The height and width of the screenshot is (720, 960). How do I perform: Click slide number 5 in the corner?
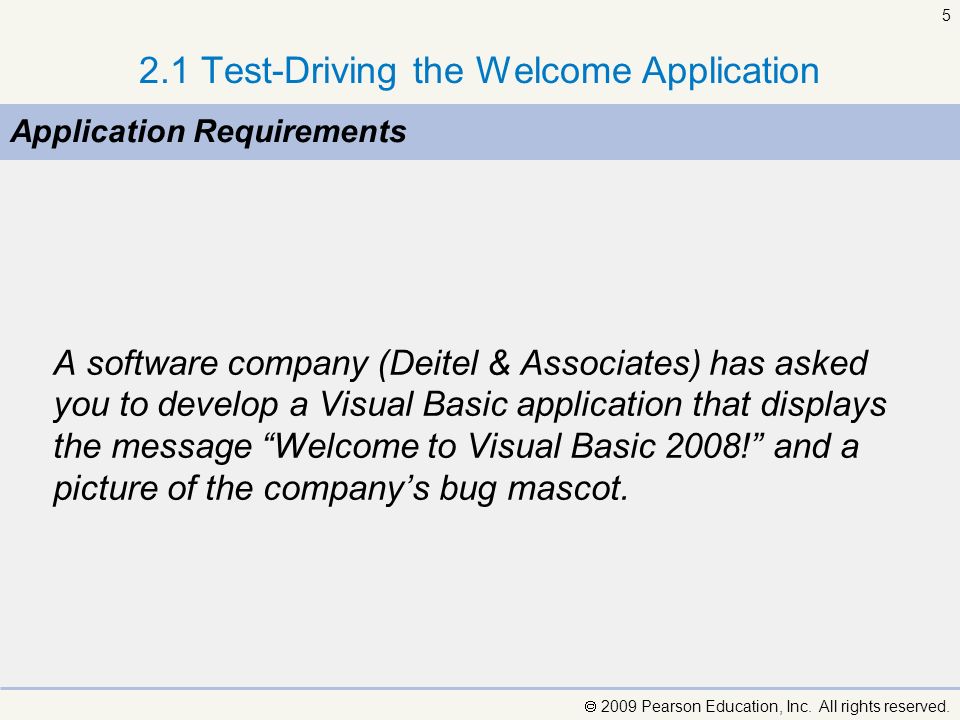click(x=946, y=15)
